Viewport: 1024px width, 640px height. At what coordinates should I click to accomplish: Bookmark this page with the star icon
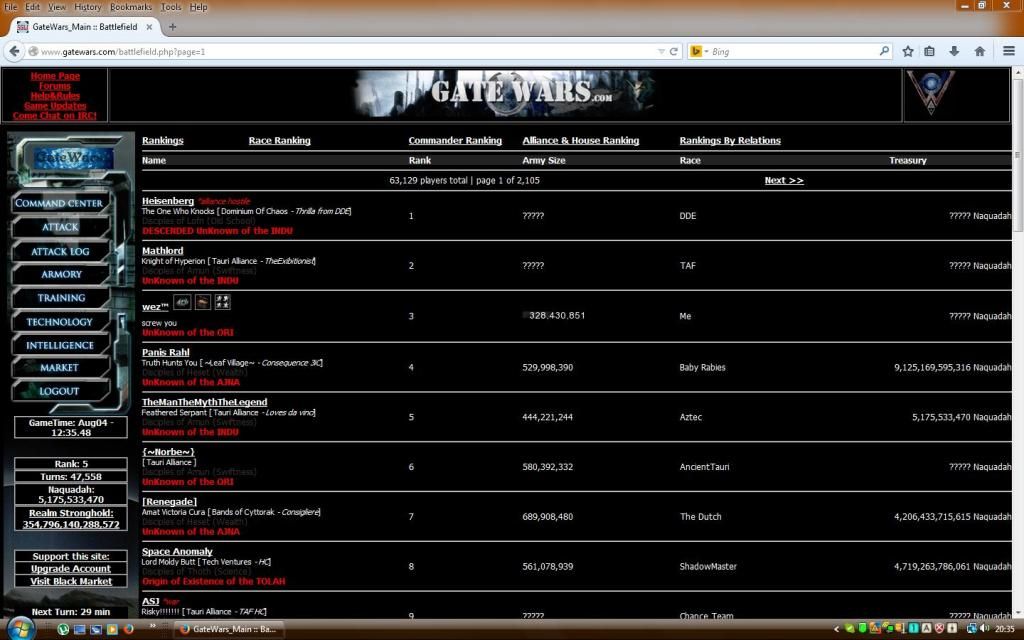pyautogui.click(x=908, y=51)
